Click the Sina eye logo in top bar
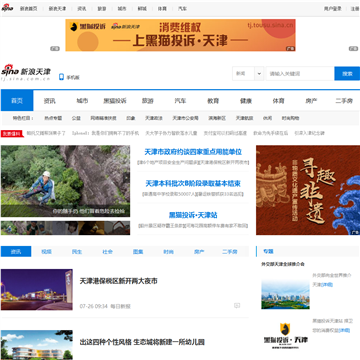The height and width of the screenshot is (360, 360). coord(7,8)
